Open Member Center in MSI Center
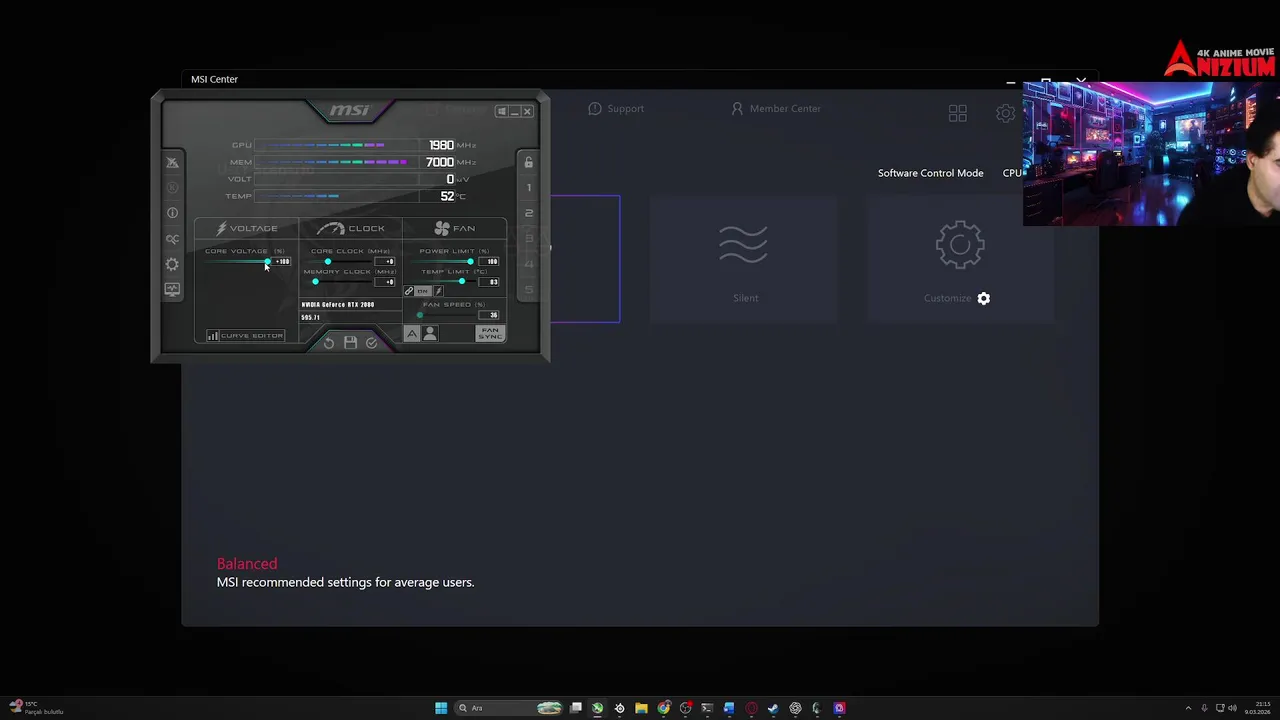Image resolution: width=1280 pixels, height=720 pixels. pyautogui.click(x=776, y=108)
